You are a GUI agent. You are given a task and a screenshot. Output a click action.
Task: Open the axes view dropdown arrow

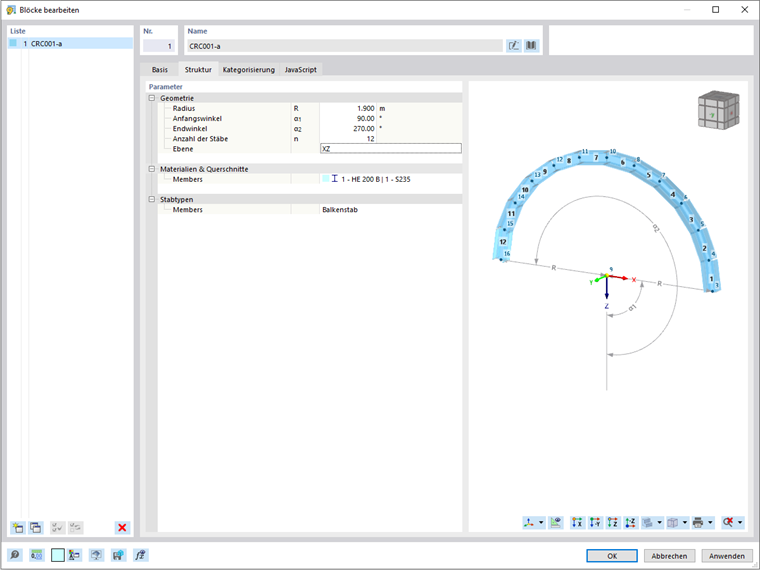(x=541, y=522)
